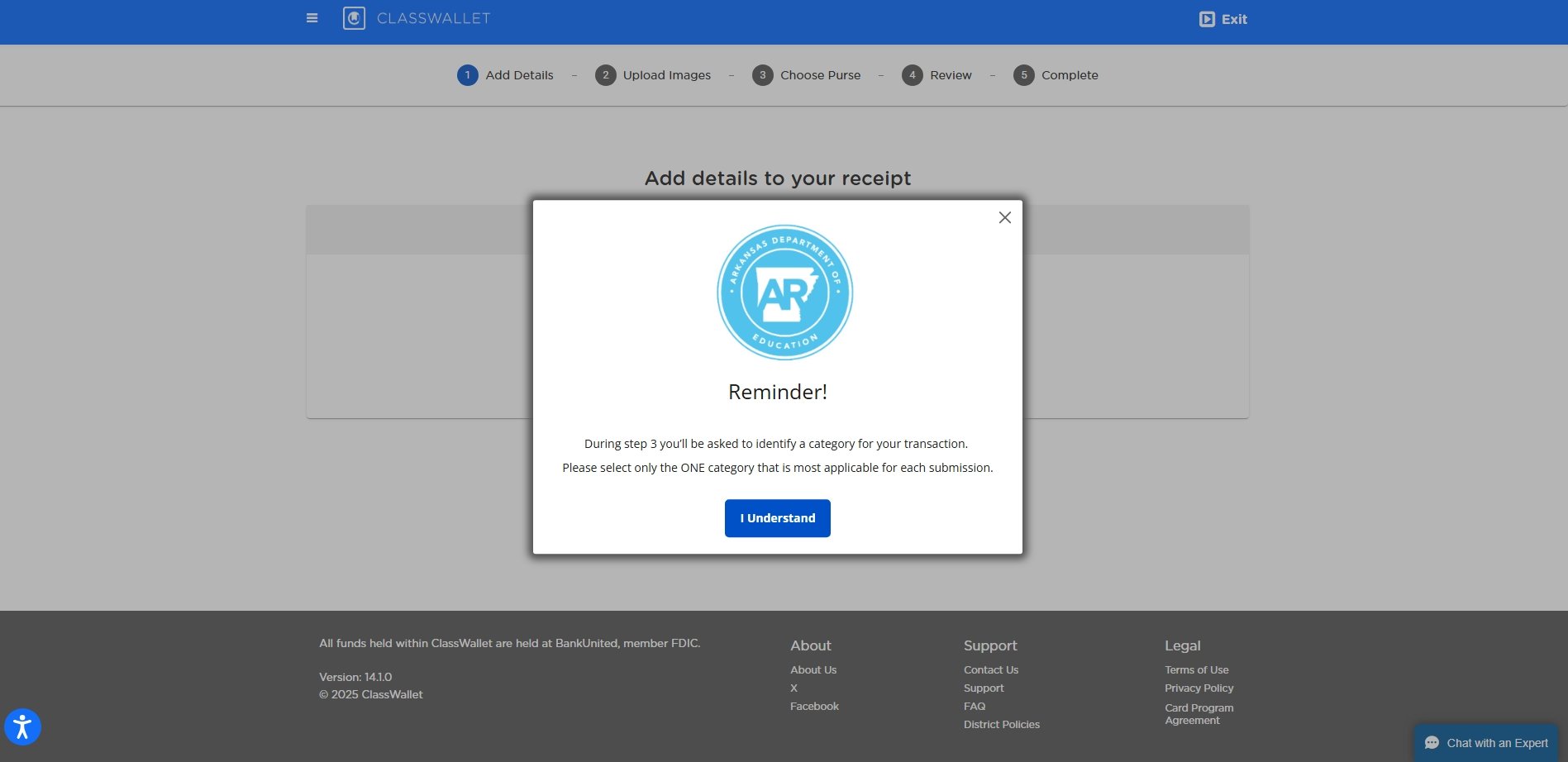Close the Reminder dialog with X
The width and height of the screenshot is (1568, 762).
[x=1004, y=217]
